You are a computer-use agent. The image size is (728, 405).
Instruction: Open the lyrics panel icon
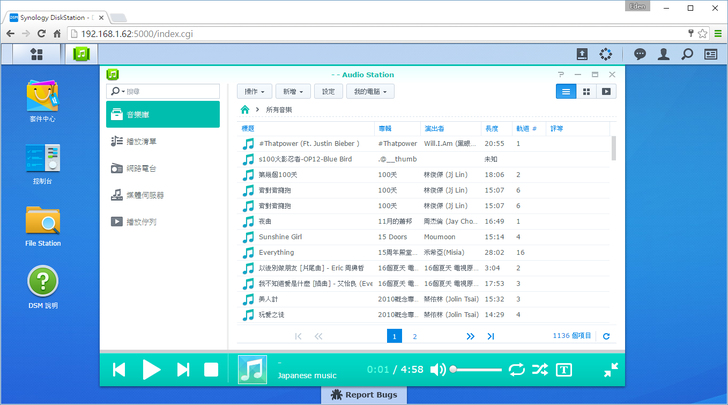564,370
